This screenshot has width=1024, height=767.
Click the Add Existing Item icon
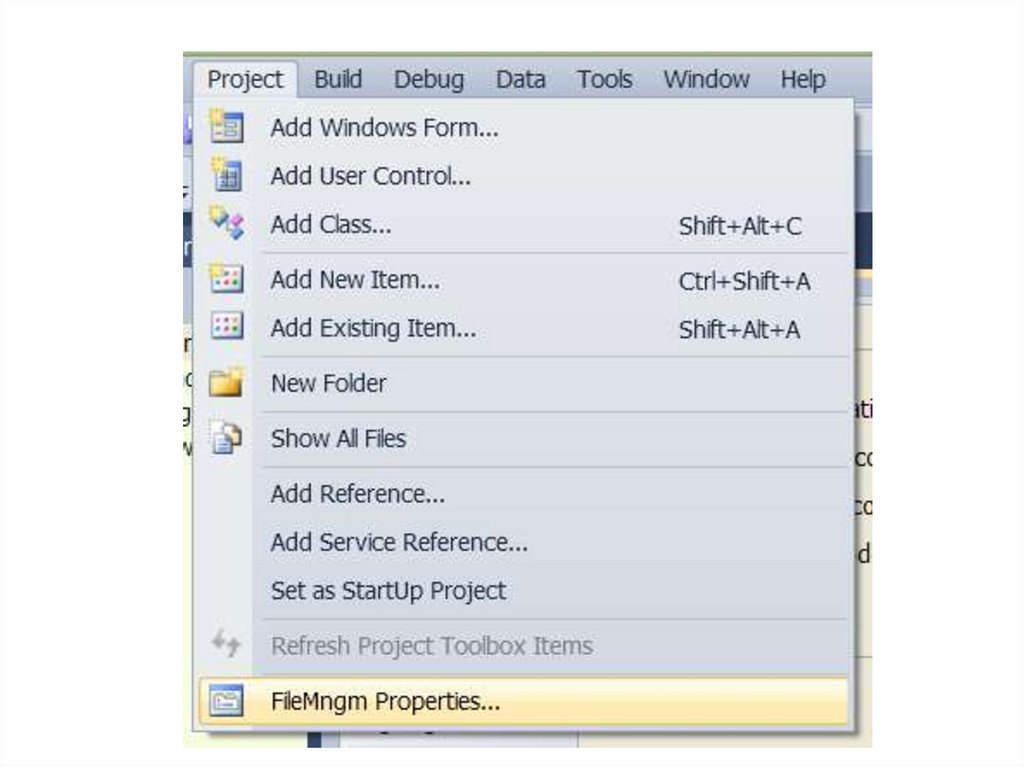point(226,327)
